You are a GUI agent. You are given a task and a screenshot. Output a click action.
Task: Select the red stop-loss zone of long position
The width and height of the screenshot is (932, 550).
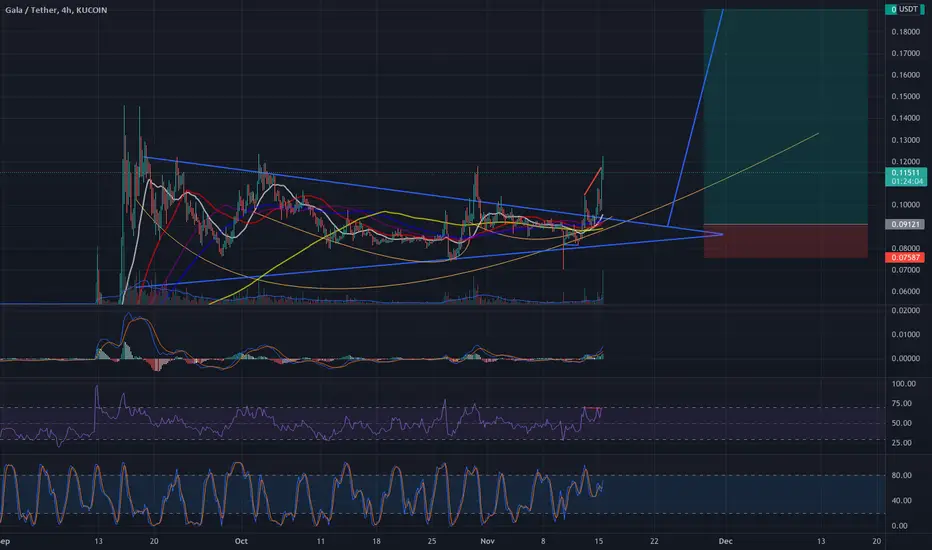point(786,241)
